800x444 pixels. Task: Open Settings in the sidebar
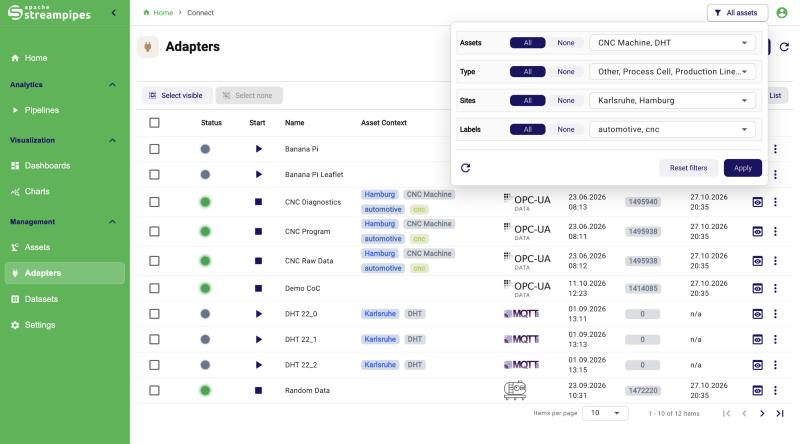(65, 325)
